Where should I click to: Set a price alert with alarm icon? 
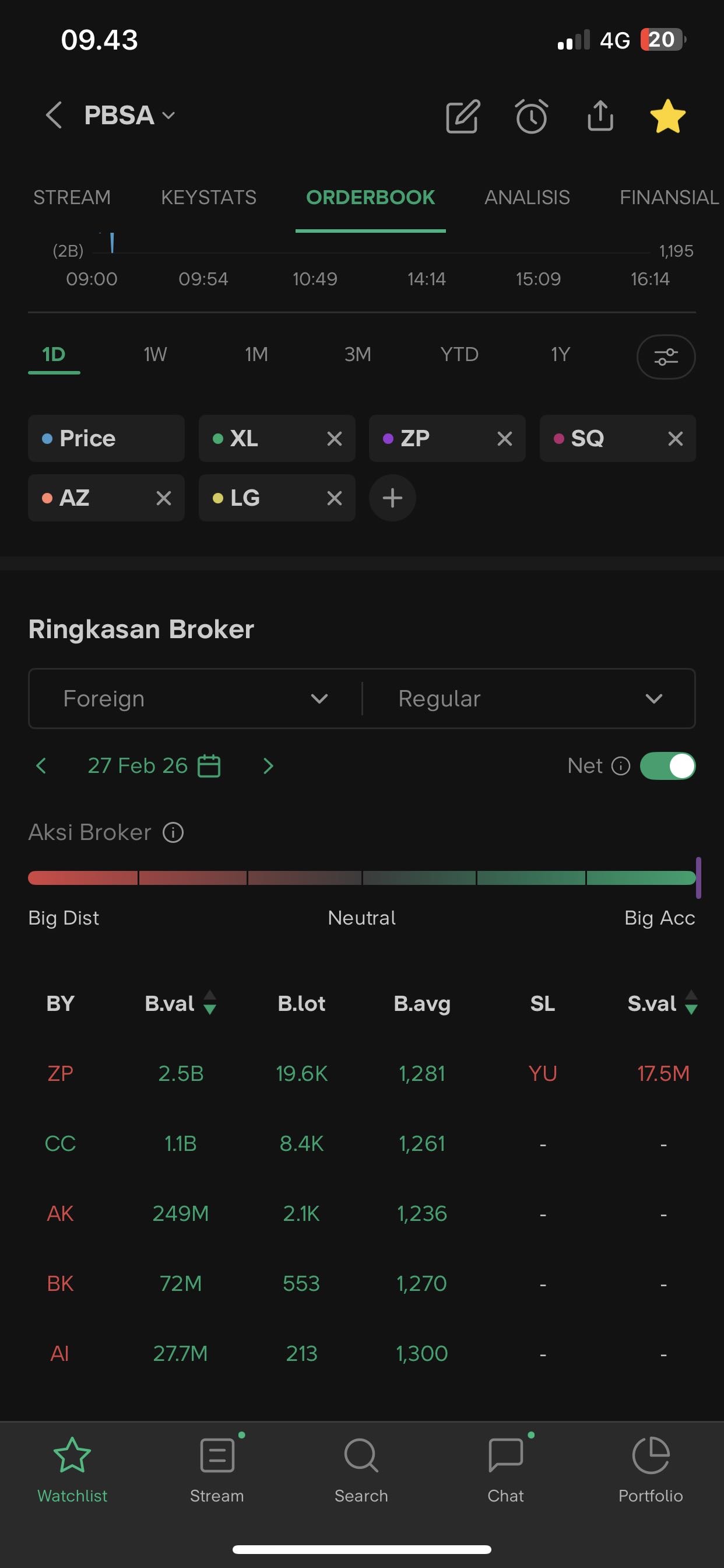click(531, 116)
